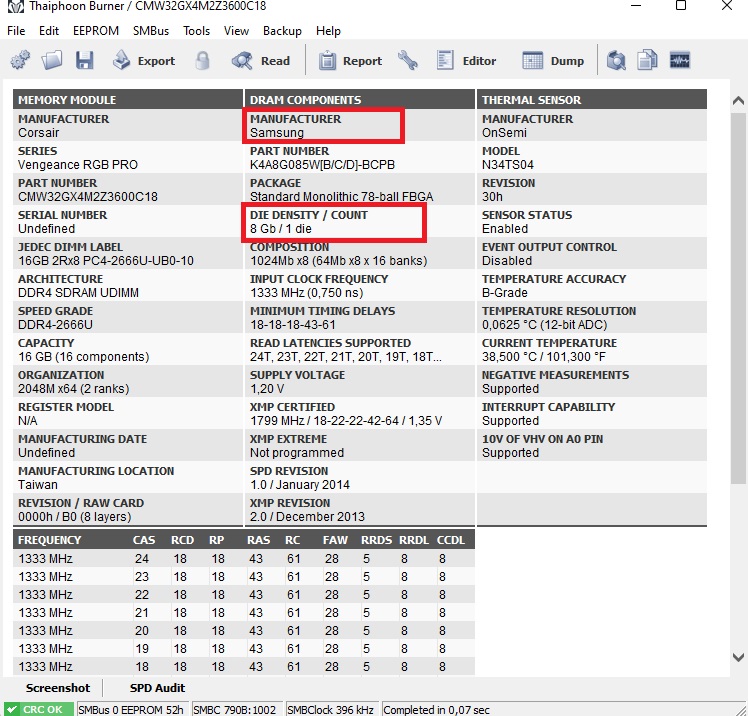This screenshot has width=748, height=716.
Task: Open the View menu
Action: pyautogui.click(x=236, y=31)
